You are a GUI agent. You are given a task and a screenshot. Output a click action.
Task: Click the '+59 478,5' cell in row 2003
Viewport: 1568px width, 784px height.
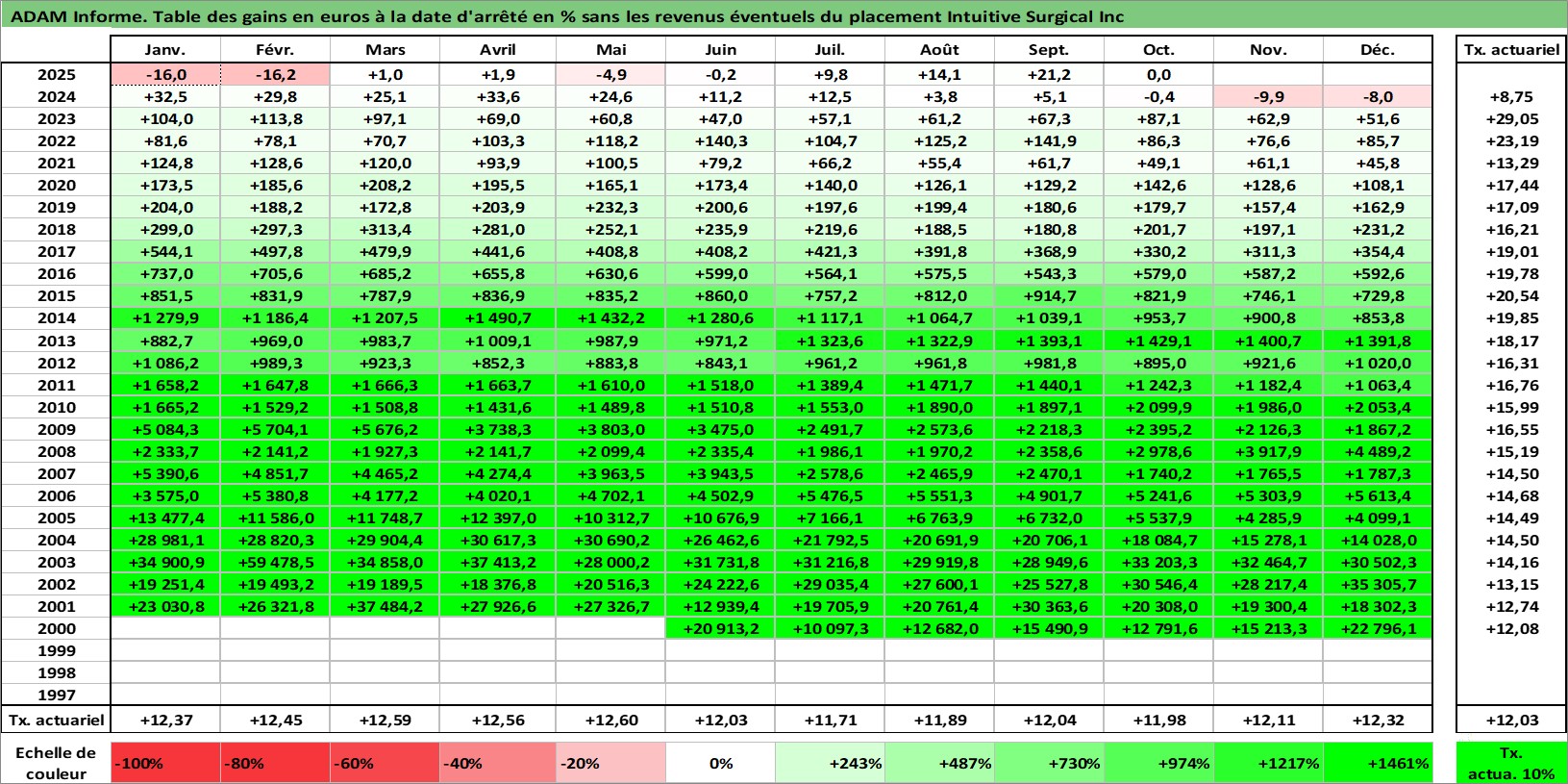(275, 562)
